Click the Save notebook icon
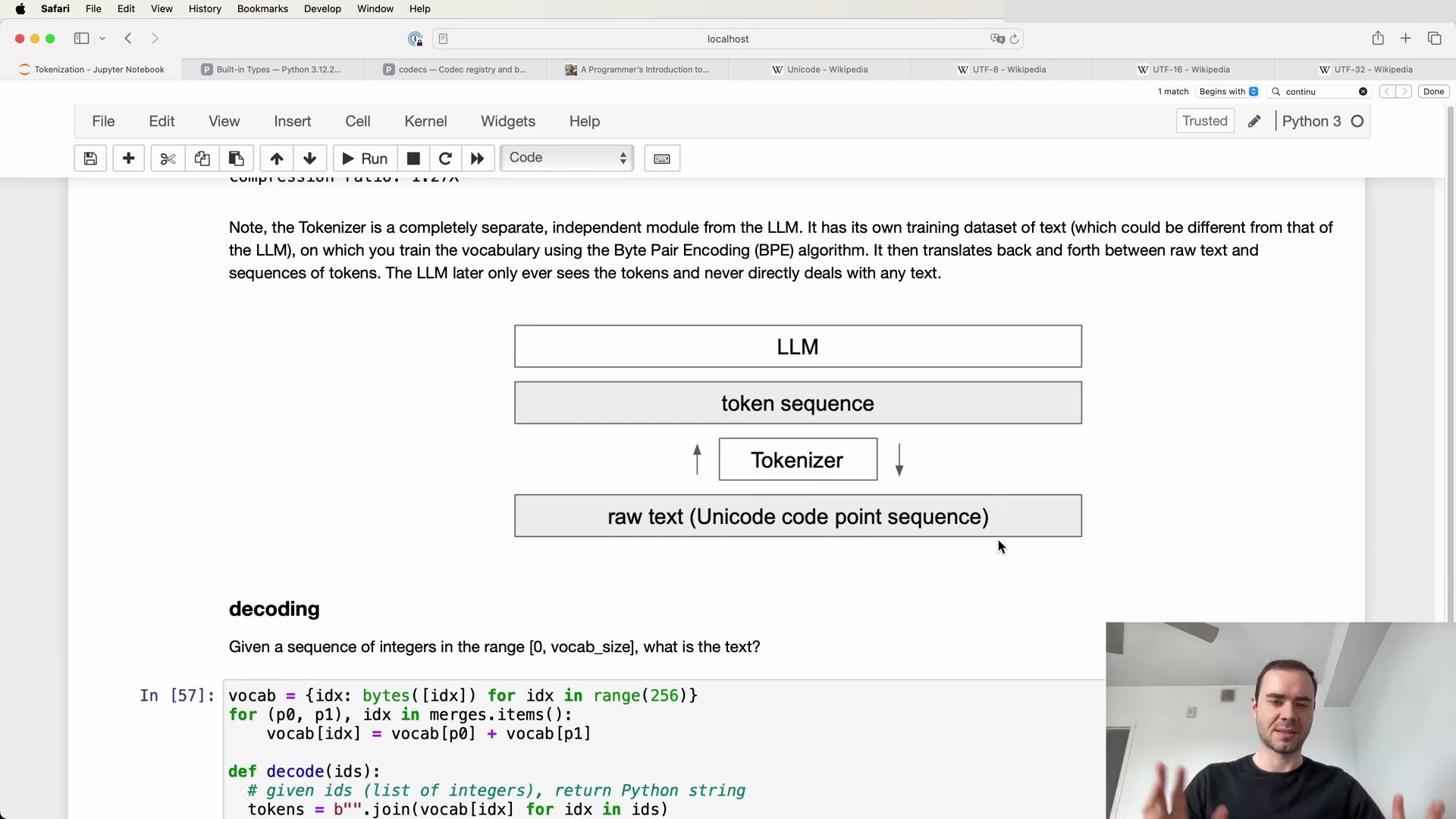Viewport: 1456px width, 819px height. tap(89, 158)
